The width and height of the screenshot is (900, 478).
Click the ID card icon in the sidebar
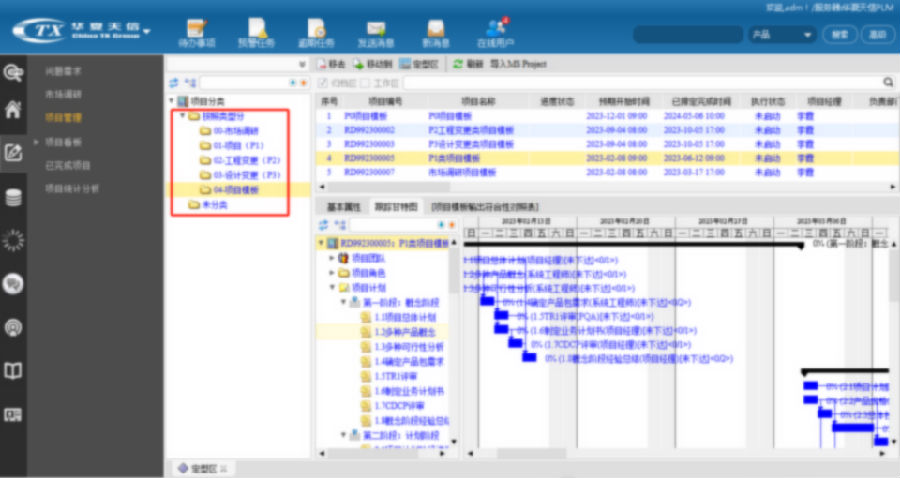tap(13, 415)
